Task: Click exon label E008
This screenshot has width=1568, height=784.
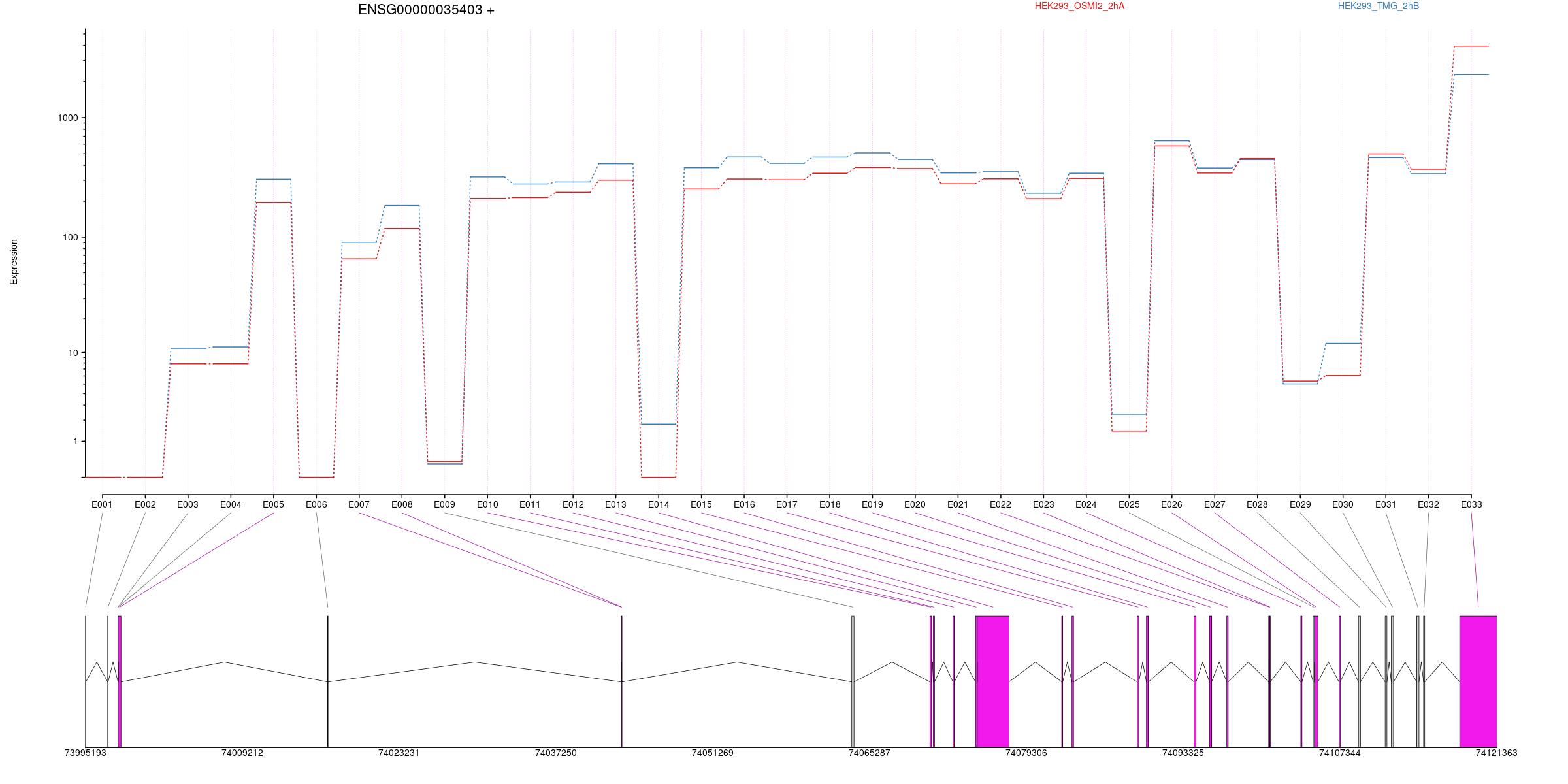Action: (x=402, y=504)
